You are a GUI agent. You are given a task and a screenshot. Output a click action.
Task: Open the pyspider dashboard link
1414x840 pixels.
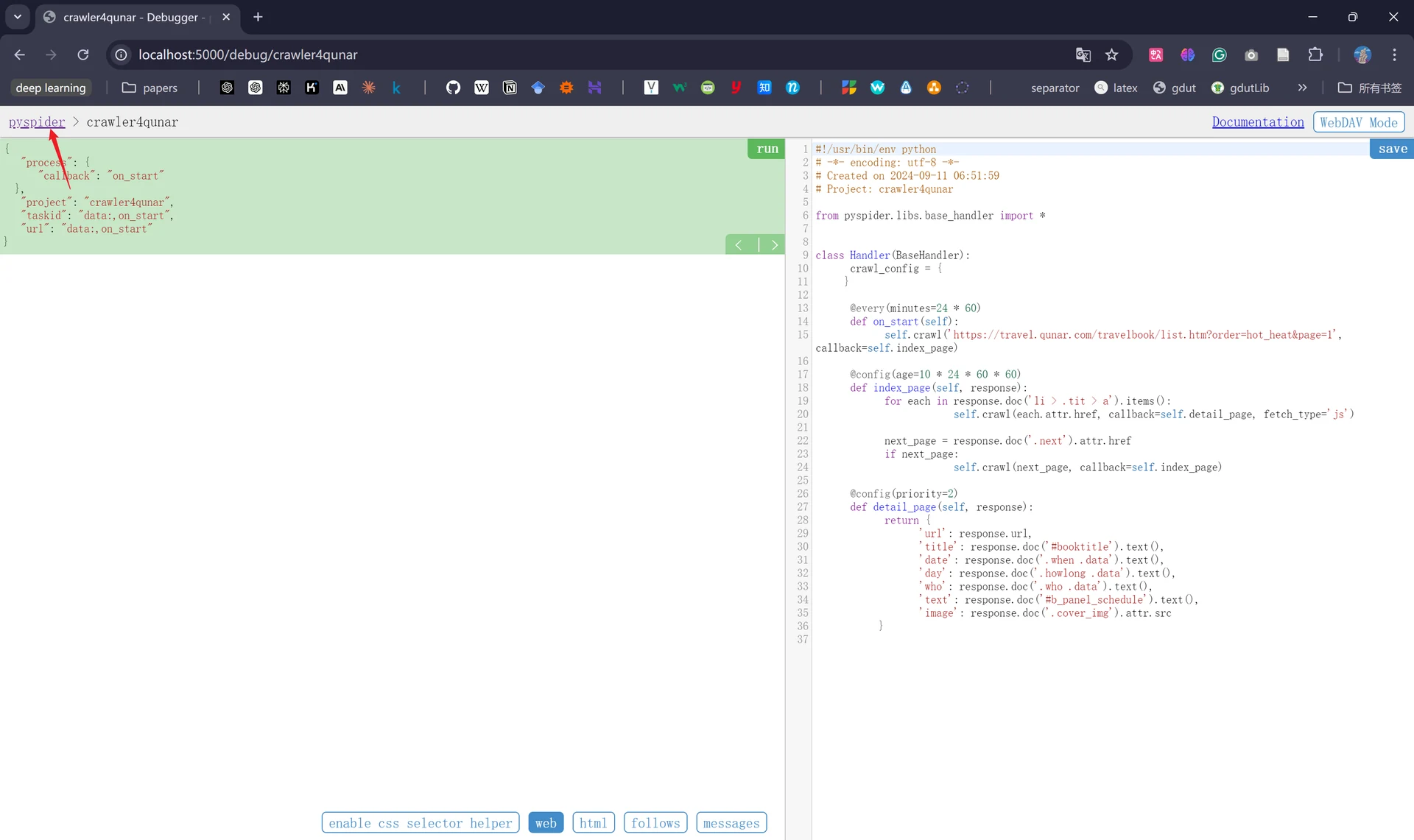pos(37,121)
